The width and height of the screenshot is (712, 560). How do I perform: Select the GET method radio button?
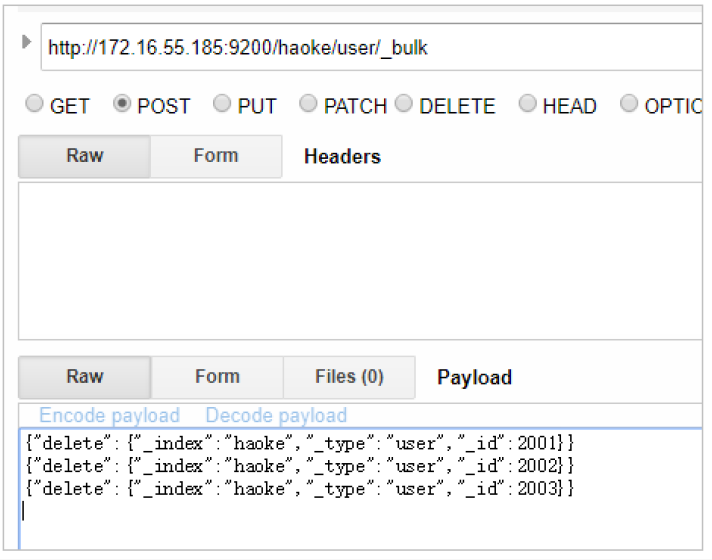(35, 105)
